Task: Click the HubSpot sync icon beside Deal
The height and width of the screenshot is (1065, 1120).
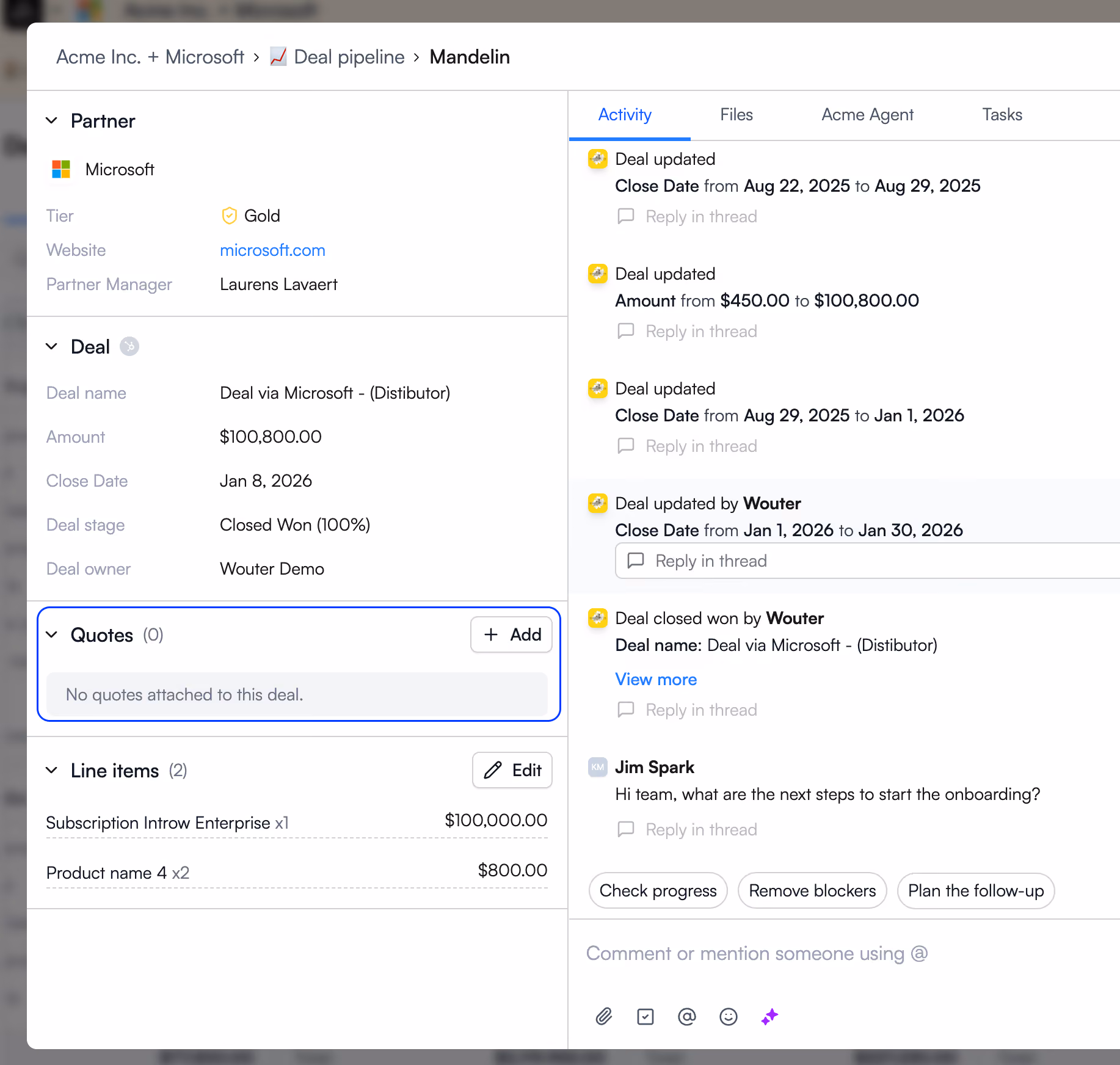Action: 129,346
